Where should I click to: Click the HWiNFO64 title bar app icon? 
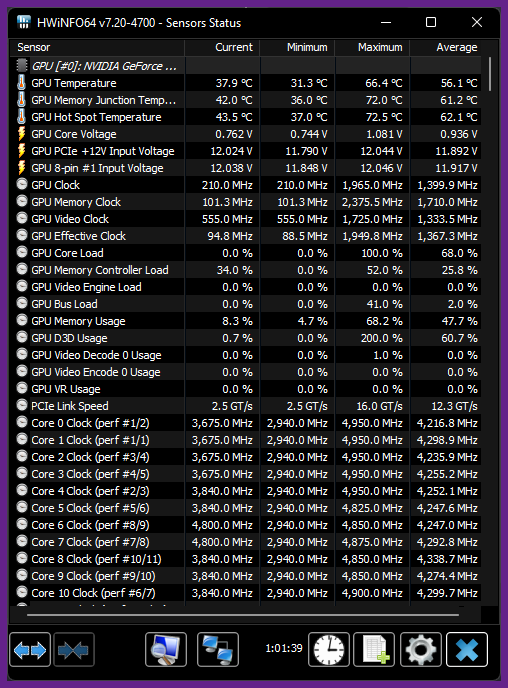pos(24,22)
